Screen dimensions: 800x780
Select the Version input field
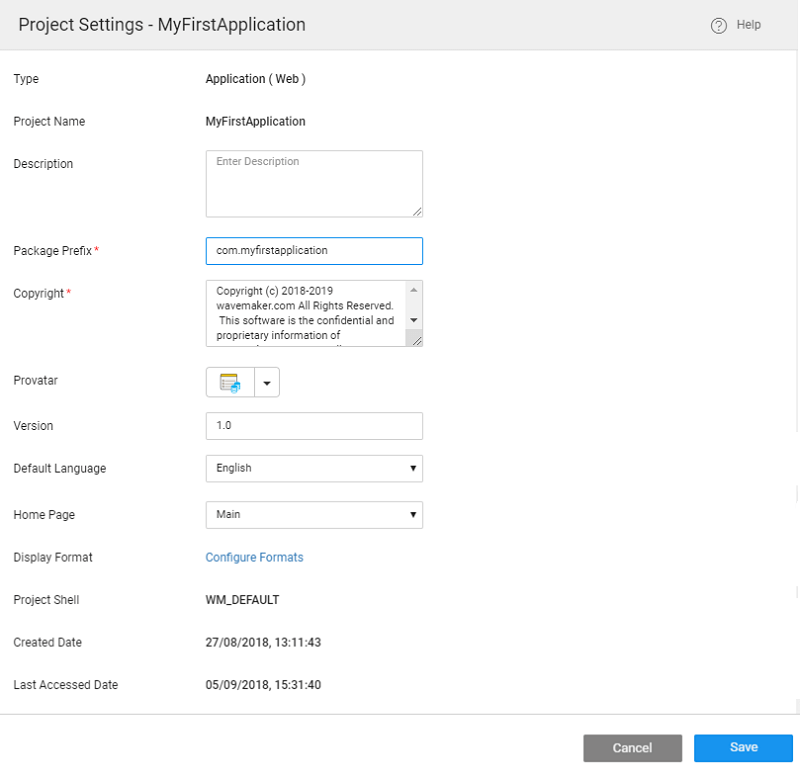[313, 426]
